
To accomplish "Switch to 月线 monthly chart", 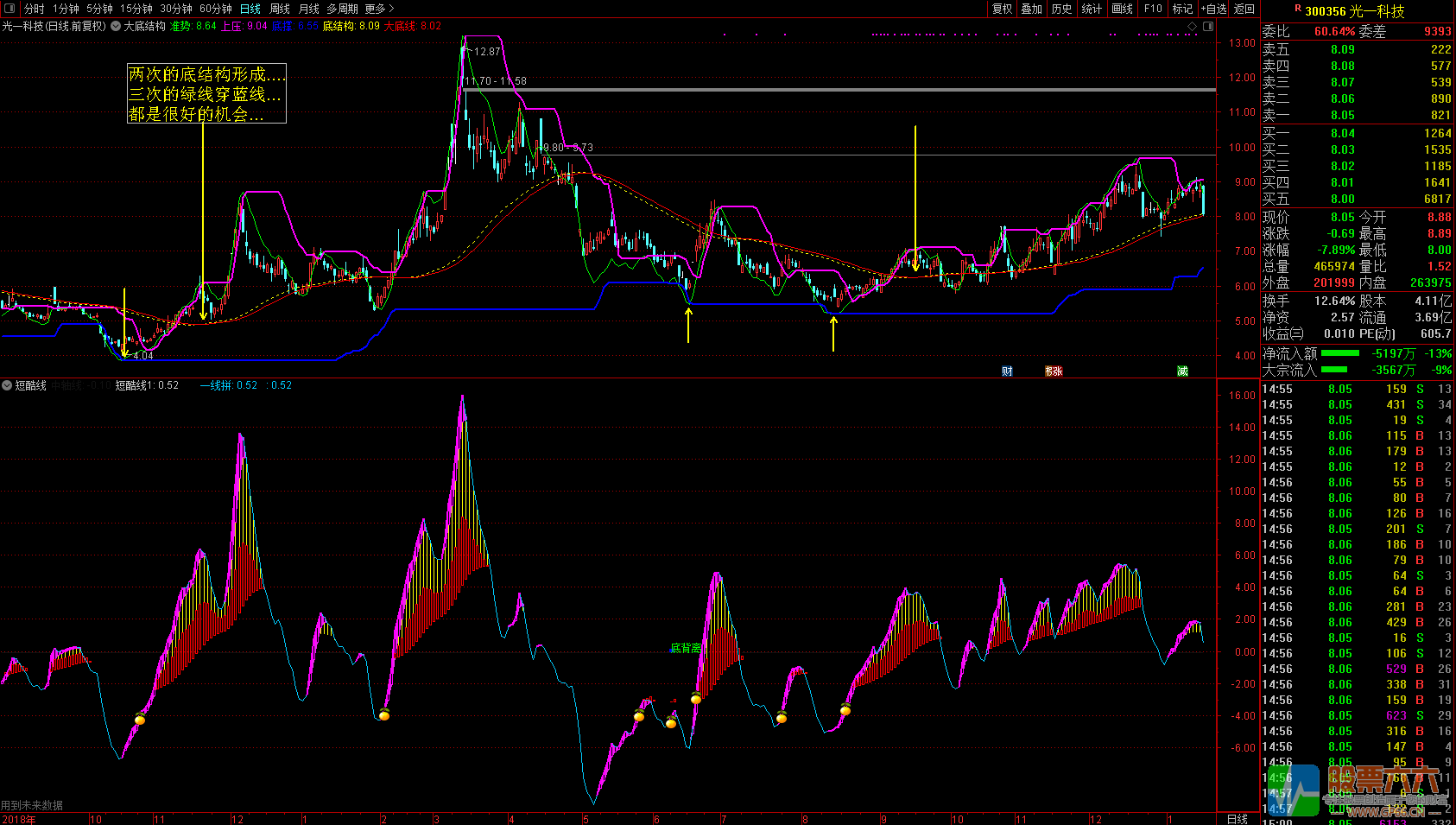I will click(x=308, y=9).
